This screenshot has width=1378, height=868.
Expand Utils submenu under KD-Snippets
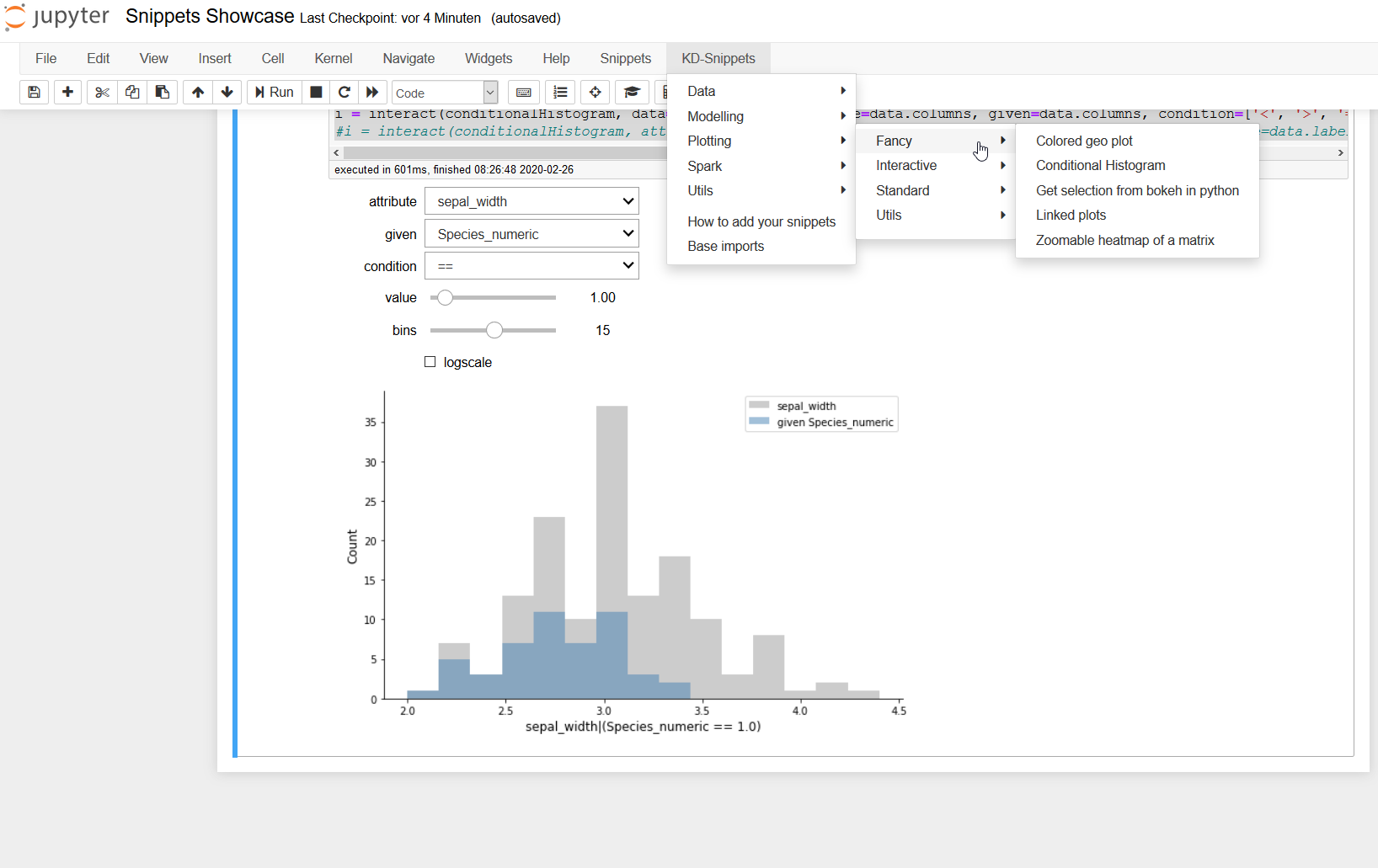click(761, 190)
